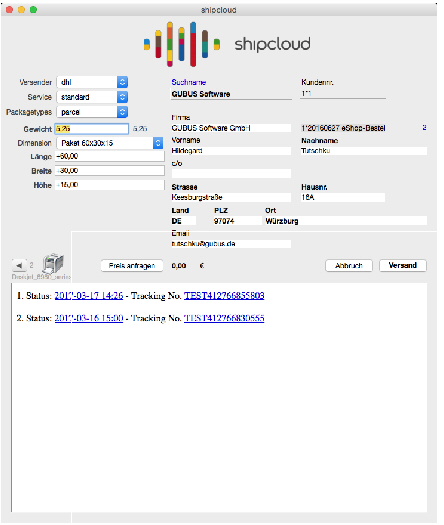Click the Hausnr. field 18A
The width and height of the screenshot is (444, 525).
(343, 198)
